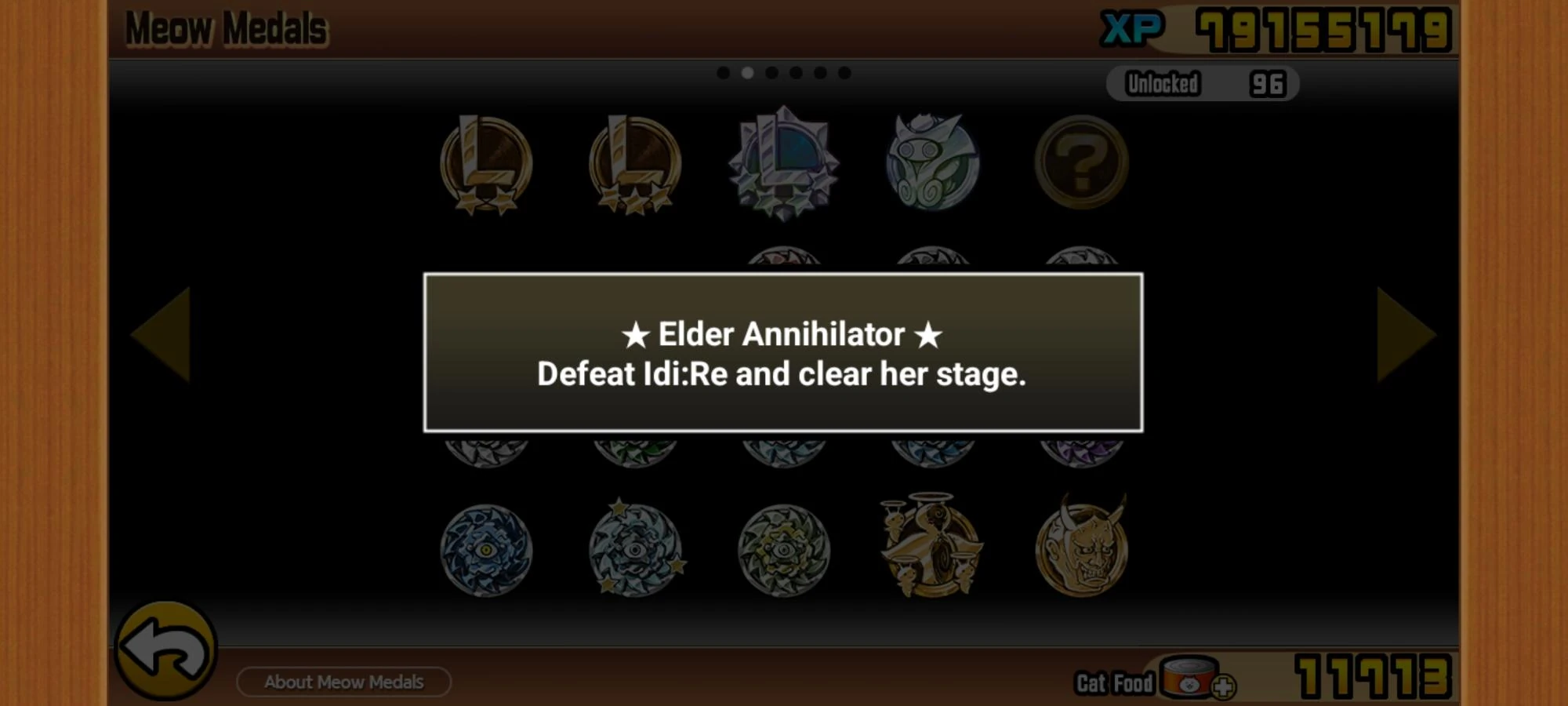1568x706 pixels.
Task: Select the spiky silver-blue L medal
Action: pyautogui.click(x=783, y=163)
